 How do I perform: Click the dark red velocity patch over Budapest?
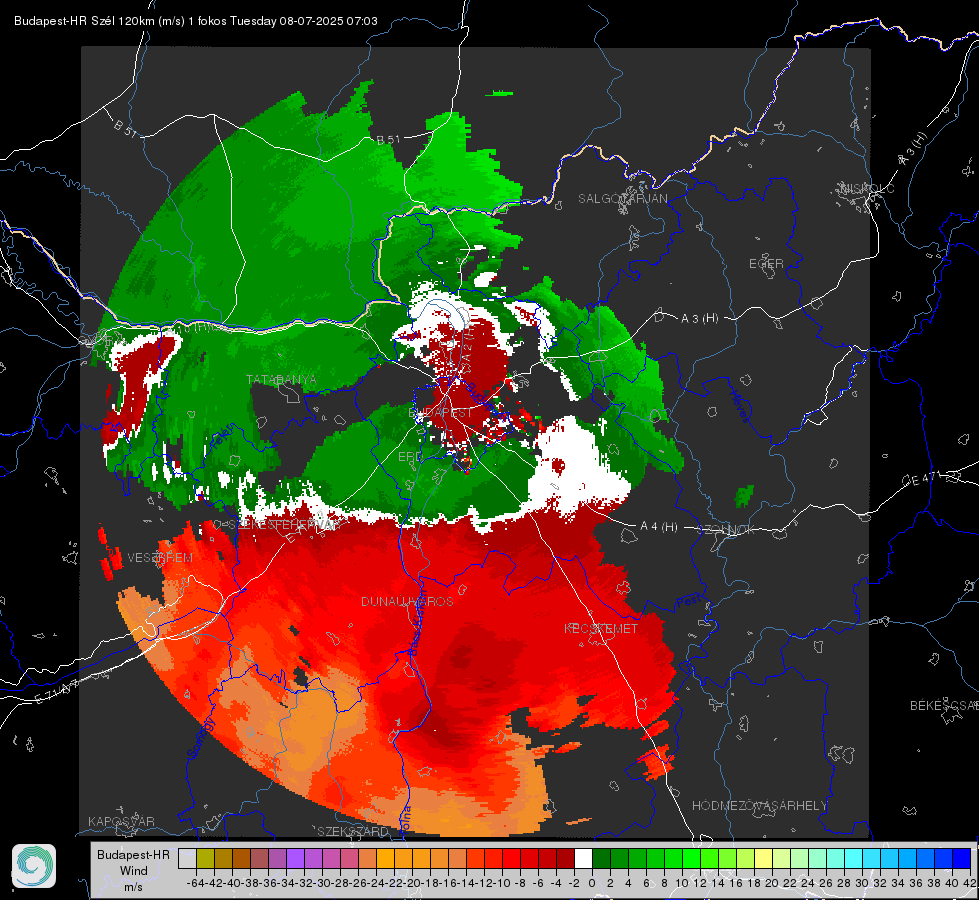coord(470,375)
